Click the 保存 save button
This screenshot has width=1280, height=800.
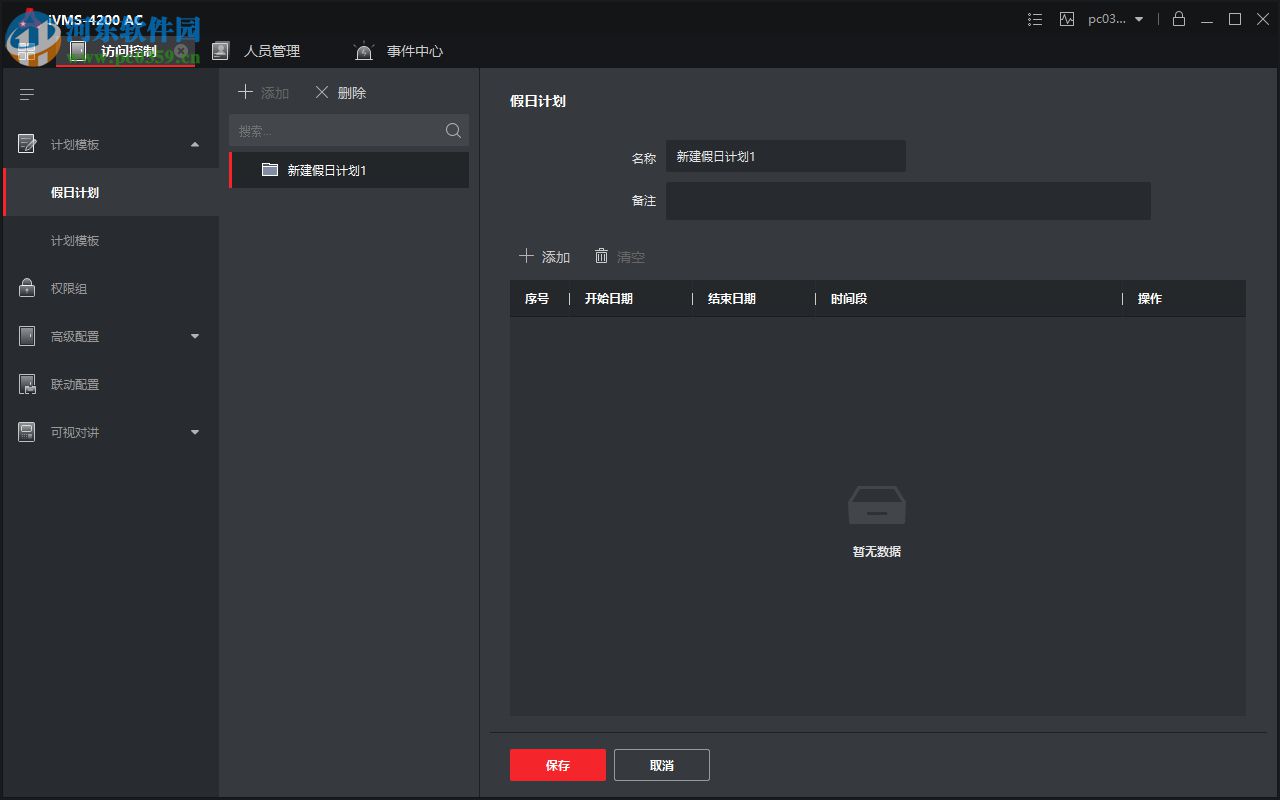558,765
